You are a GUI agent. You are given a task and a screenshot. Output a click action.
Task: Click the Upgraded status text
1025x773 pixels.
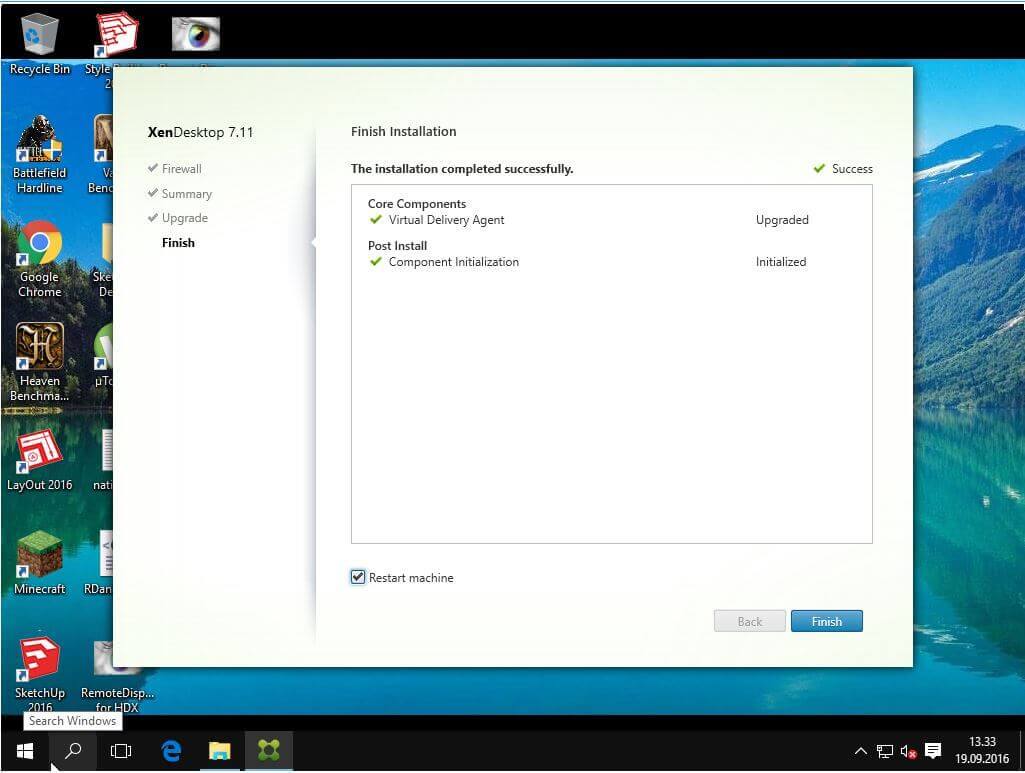[x=782, y=220]
